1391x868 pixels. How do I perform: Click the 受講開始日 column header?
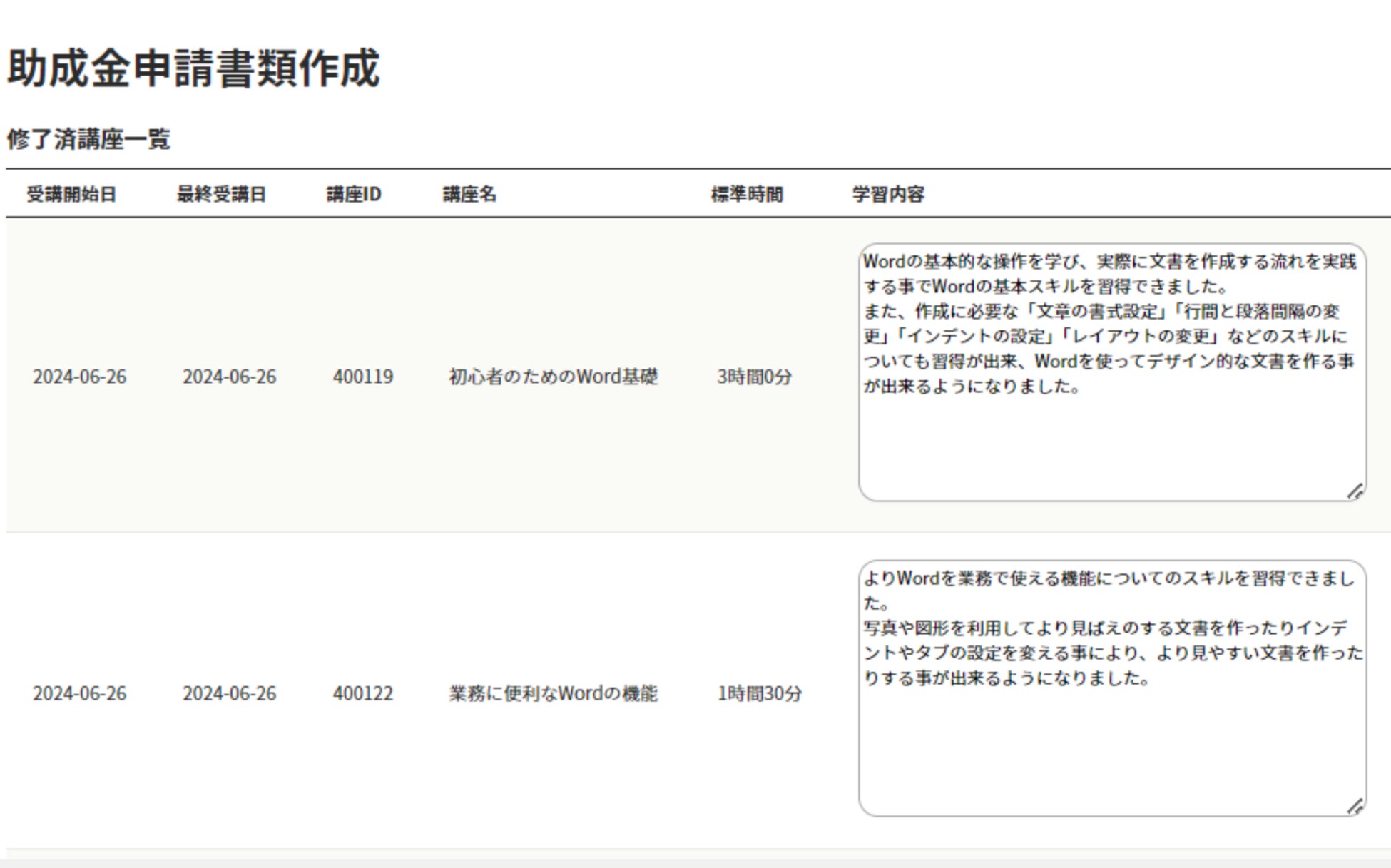(71, 194)
